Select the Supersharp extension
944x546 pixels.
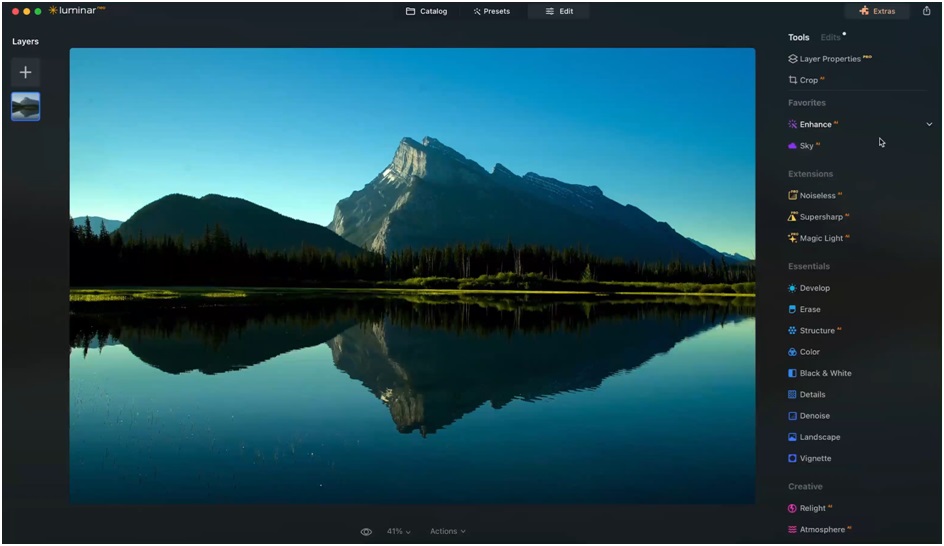click(x=820, y=217)
